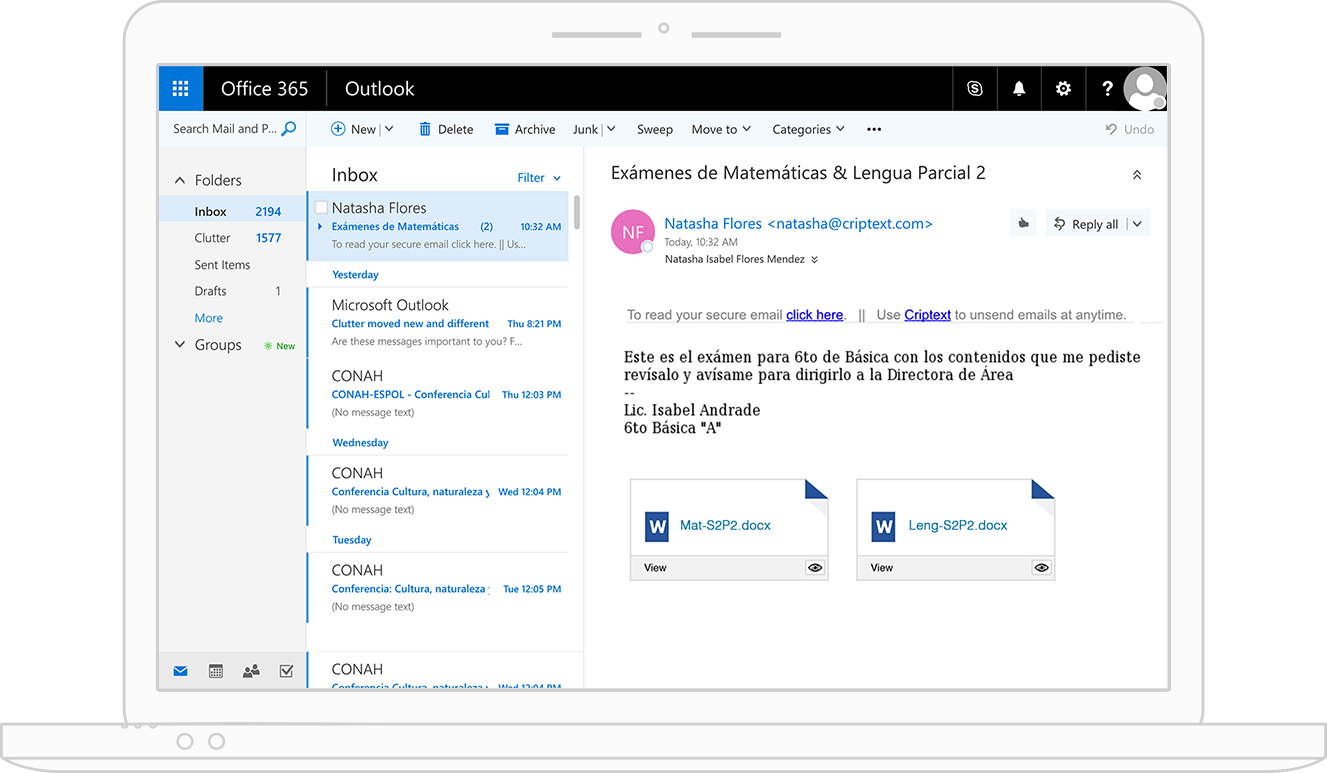Image resolution: width=1327 pixels, height=773 pixels.
Task: Collapse the Folders section
Action: 180,181
